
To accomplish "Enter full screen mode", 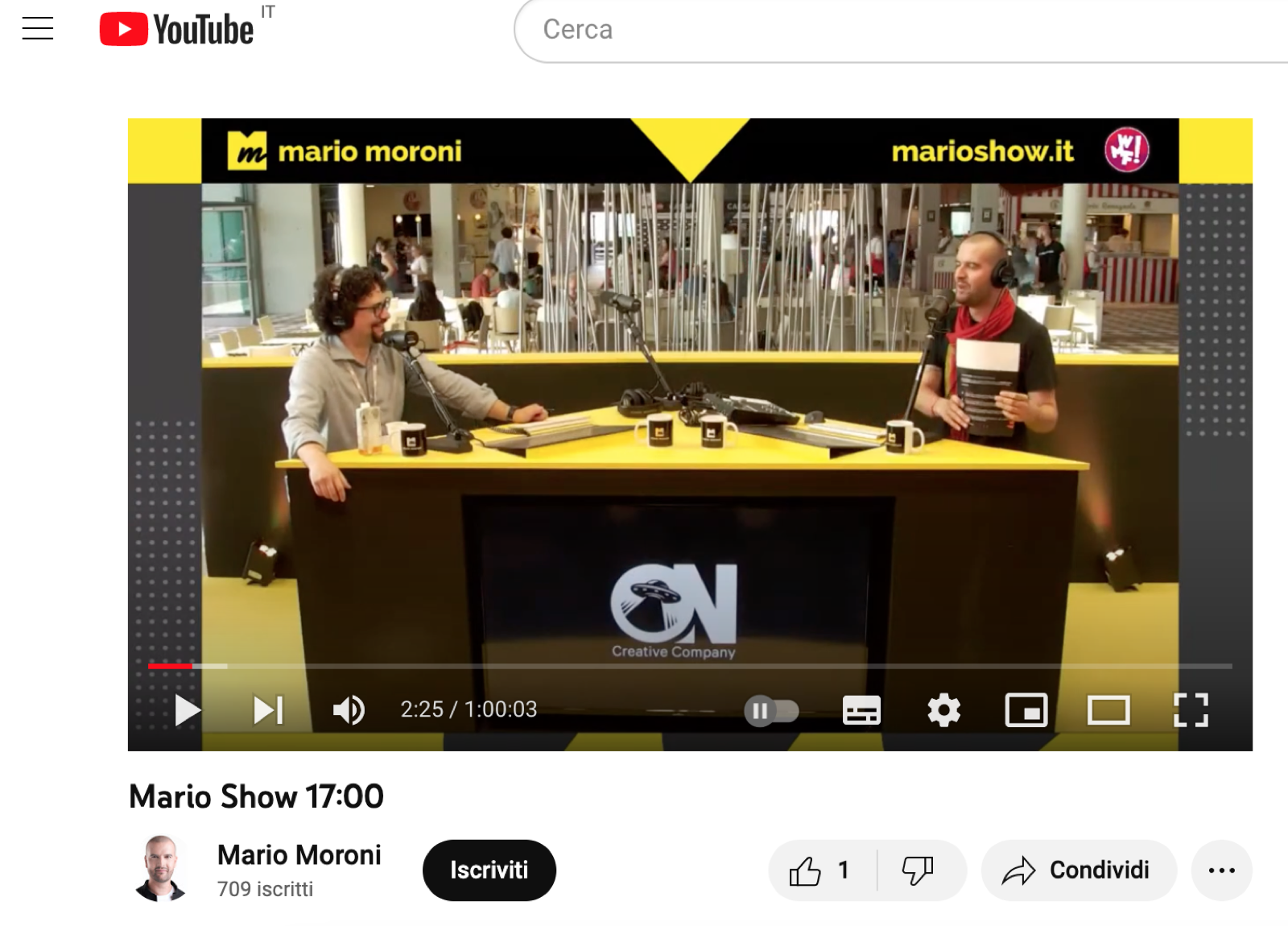I will coord(1191,710).
